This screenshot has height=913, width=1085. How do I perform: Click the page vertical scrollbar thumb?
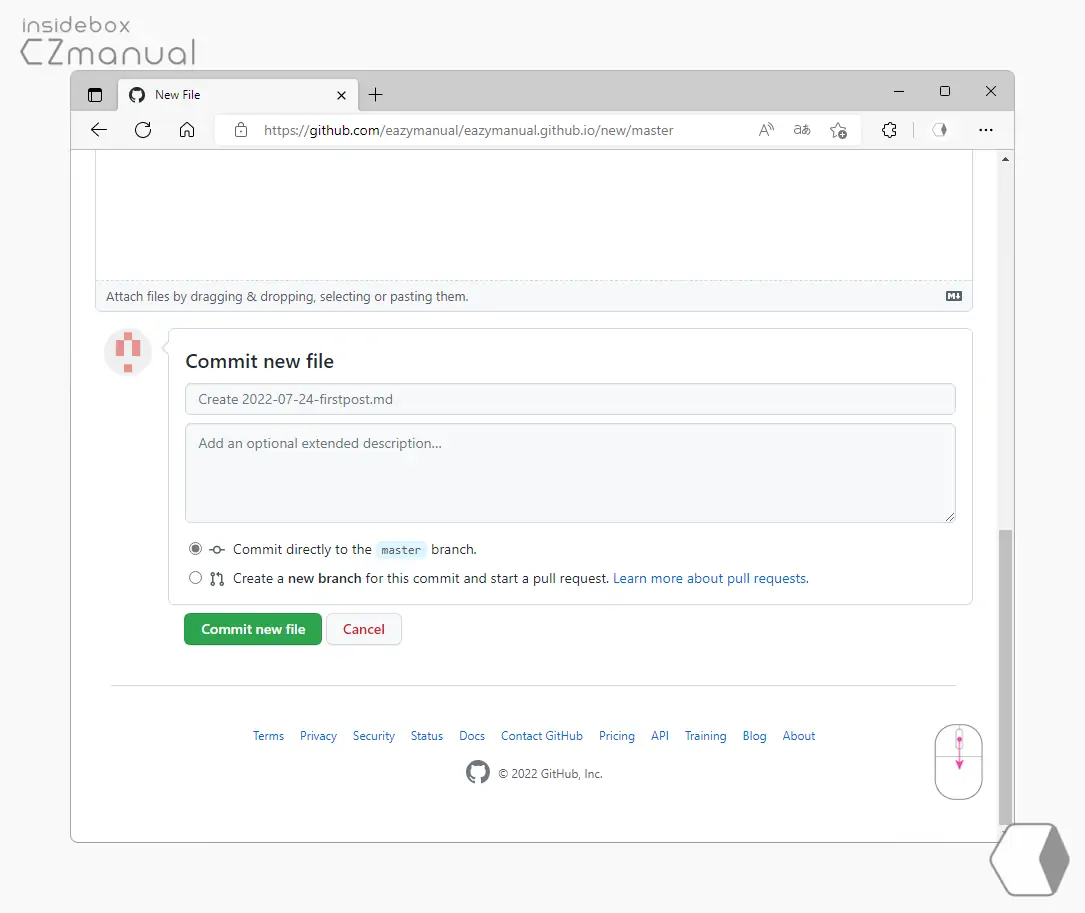(x=1005, y=677)
